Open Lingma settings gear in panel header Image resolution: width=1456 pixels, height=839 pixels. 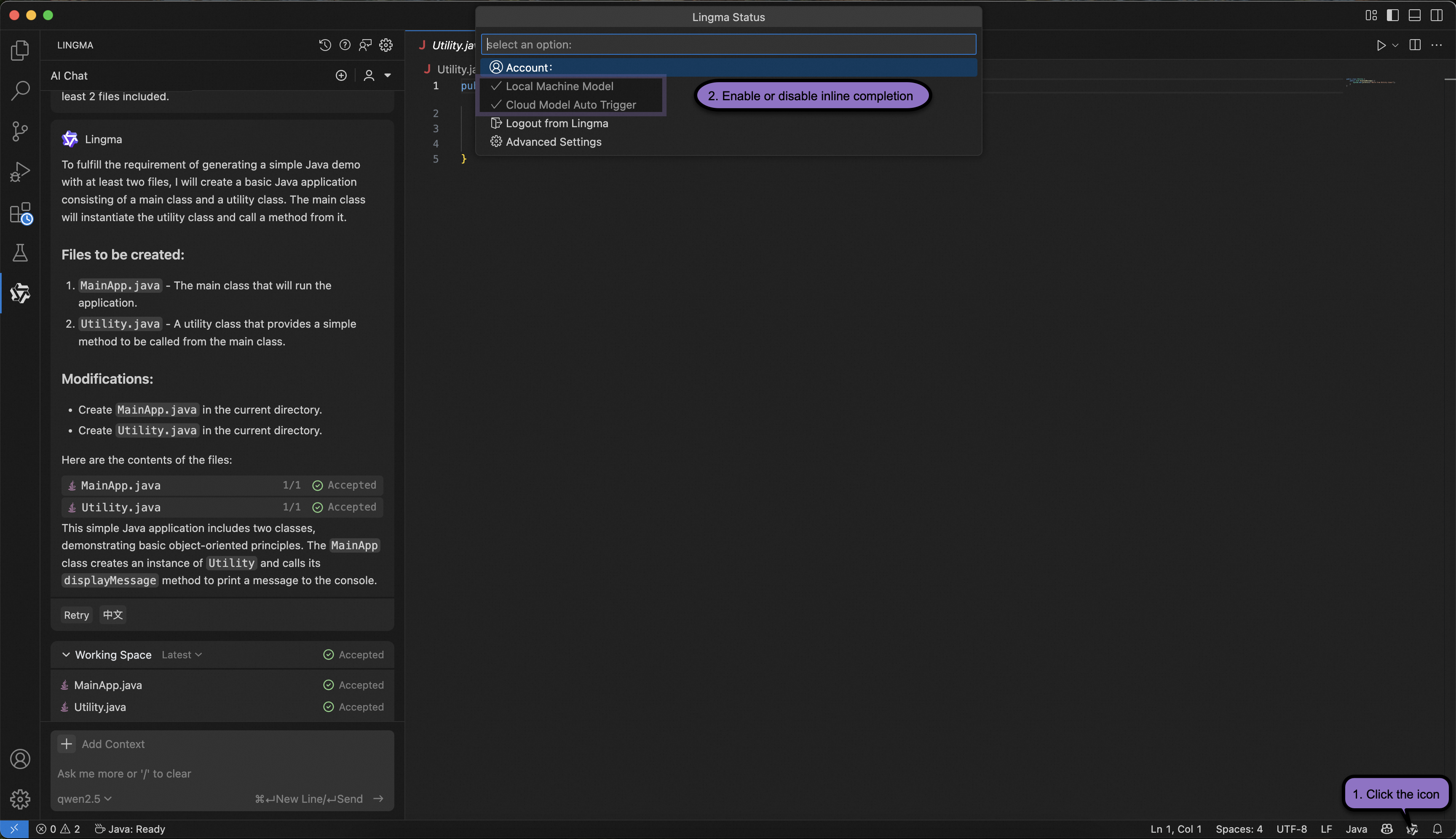pos(386,45)
